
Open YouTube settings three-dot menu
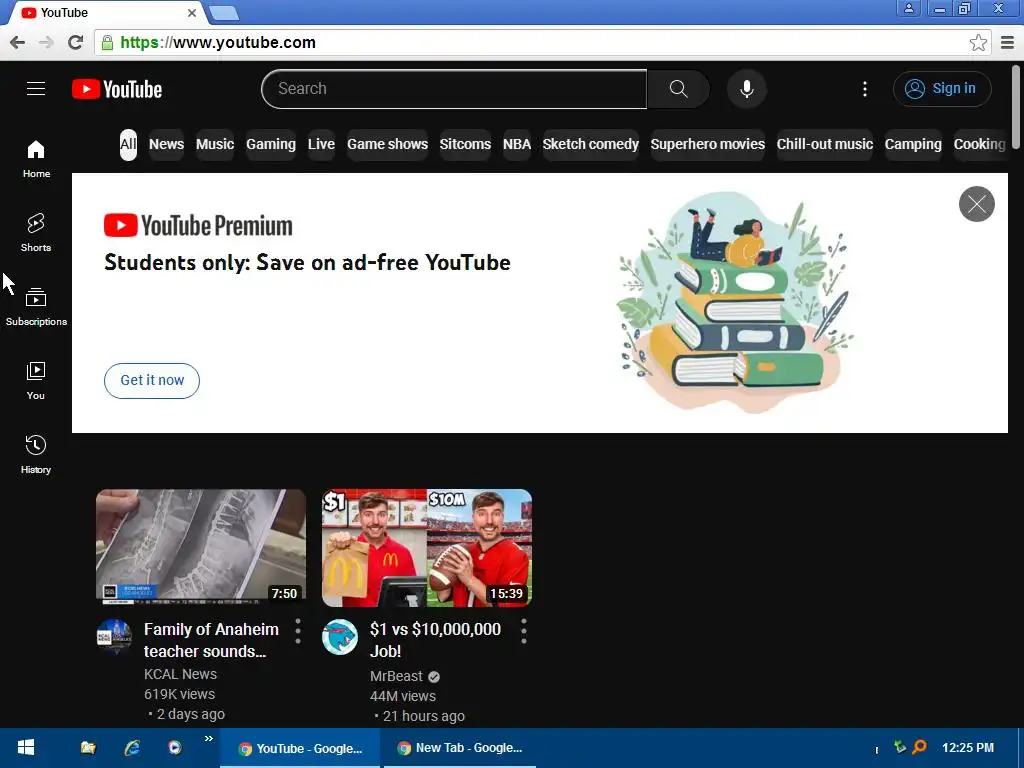click(865, 89)
